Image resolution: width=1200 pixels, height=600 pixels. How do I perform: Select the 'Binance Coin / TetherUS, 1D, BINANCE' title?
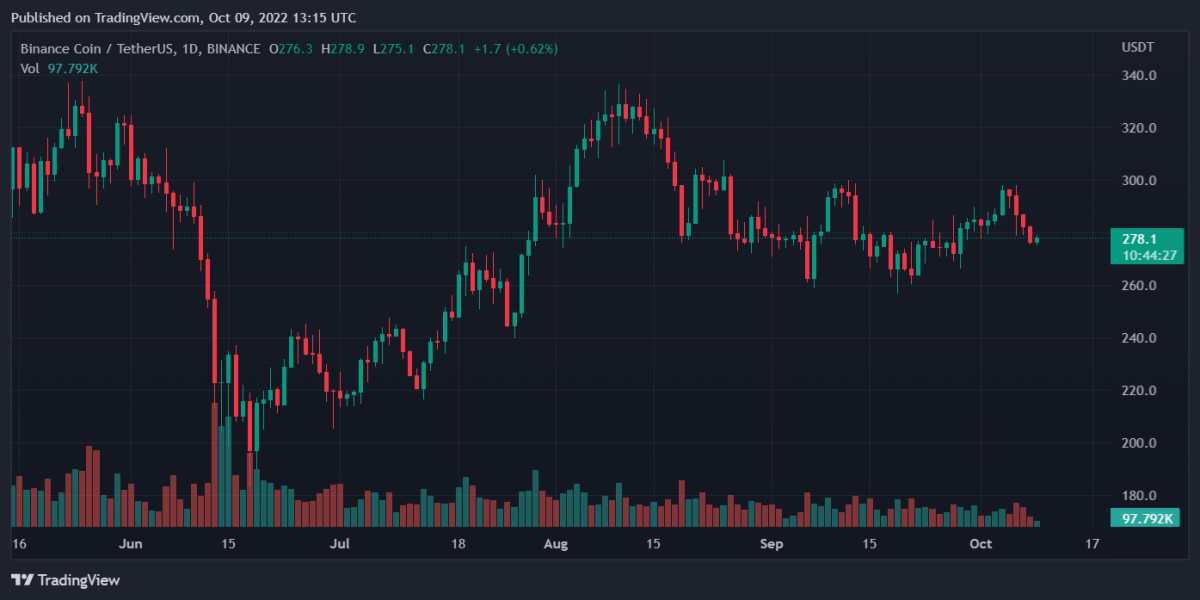coord(138,48)
